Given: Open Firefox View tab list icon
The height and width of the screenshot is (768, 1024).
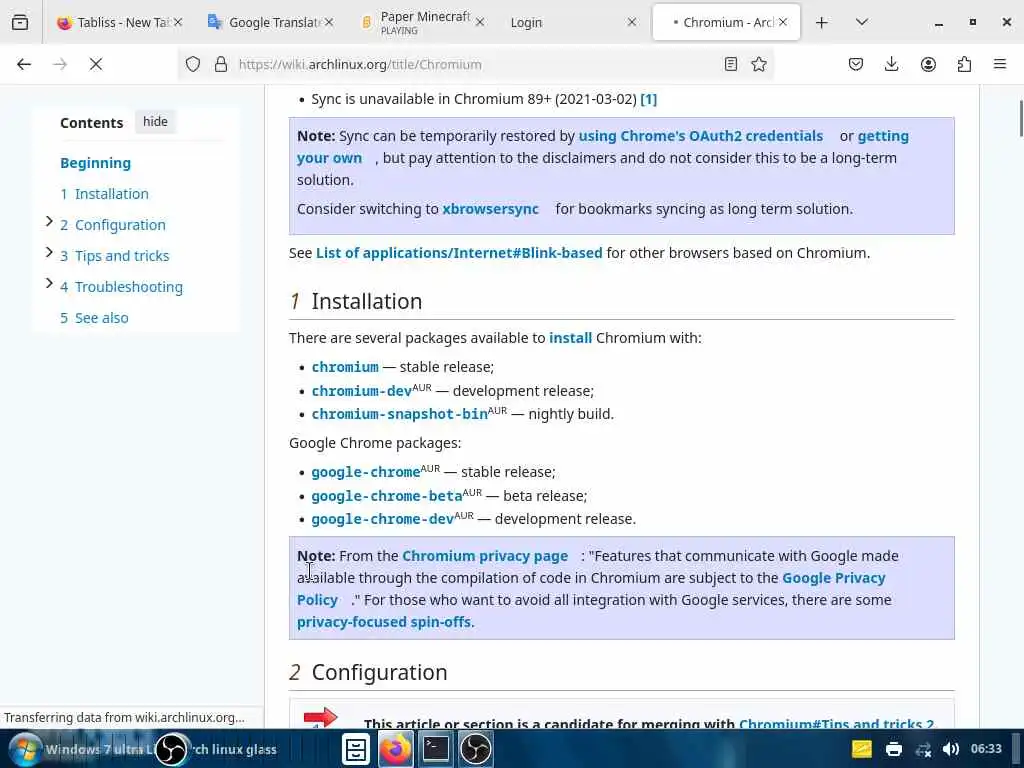Looking at the screenshot, I should click(x=20, y=22).
